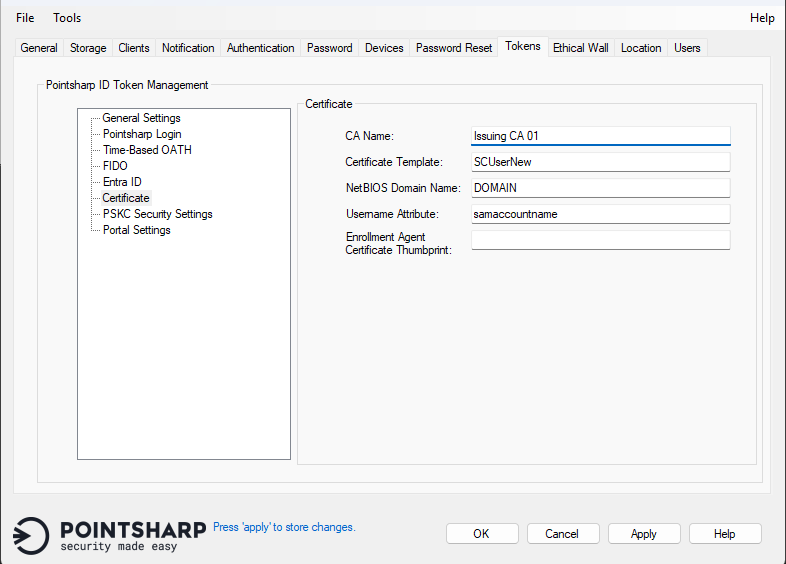The height and width of the screenshot is (564, 786).
Task: Click Apply to store changes
Action: (644, 534)
